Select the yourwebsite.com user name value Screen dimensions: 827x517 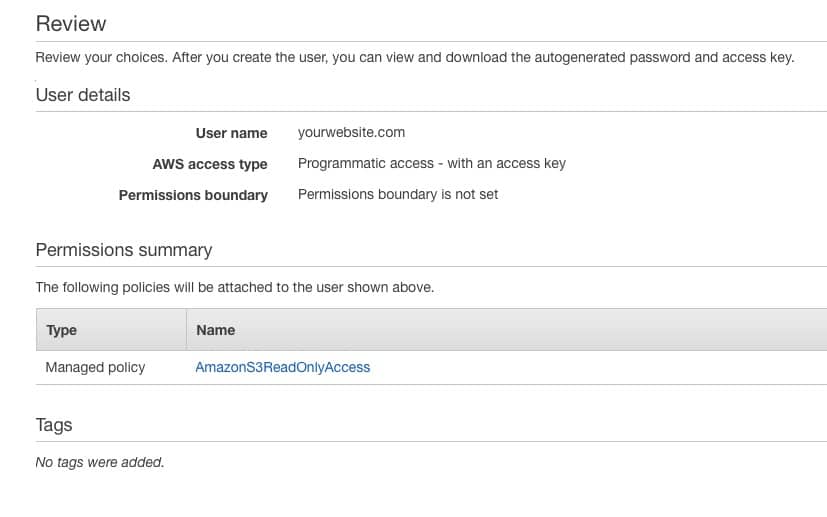click(x=351, y=132)
